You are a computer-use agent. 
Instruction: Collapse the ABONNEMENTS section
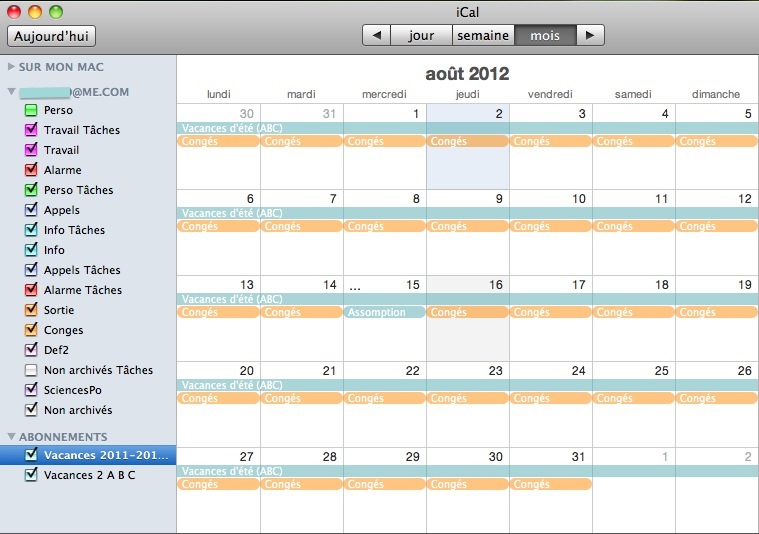[12, 437]
